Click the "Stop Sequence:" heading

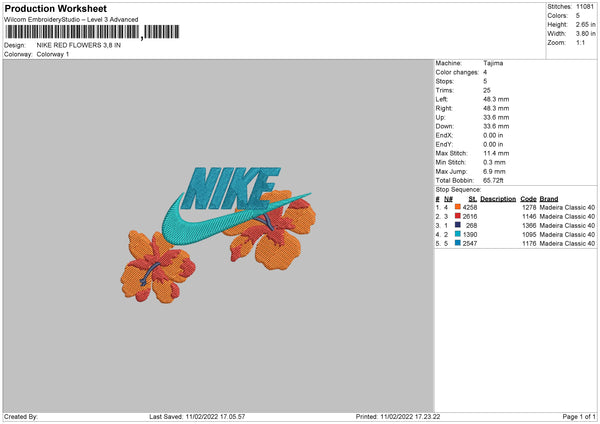(x=458, y=190)
